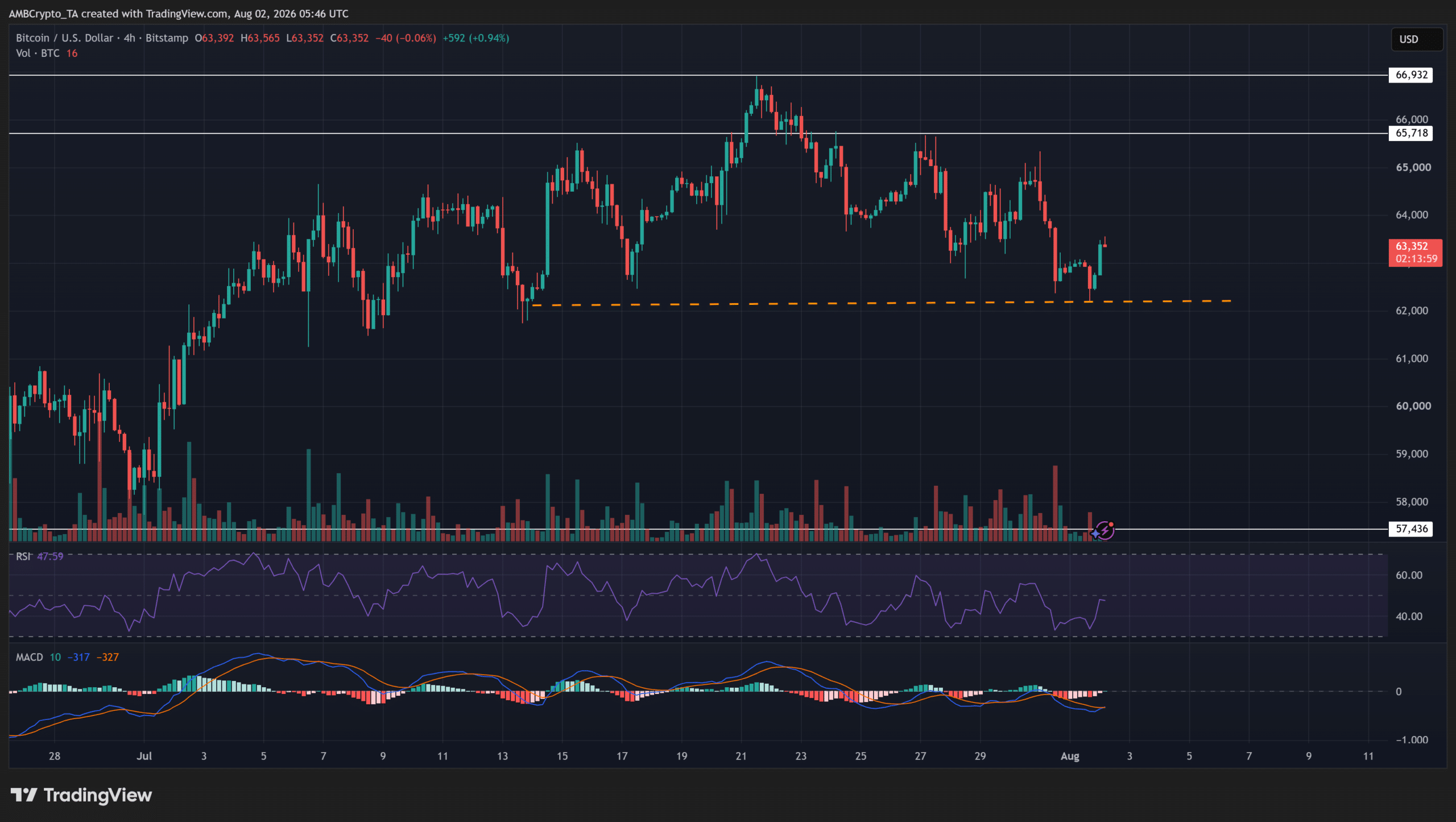
Task: Click the high value H63,565
Action: 260,38
